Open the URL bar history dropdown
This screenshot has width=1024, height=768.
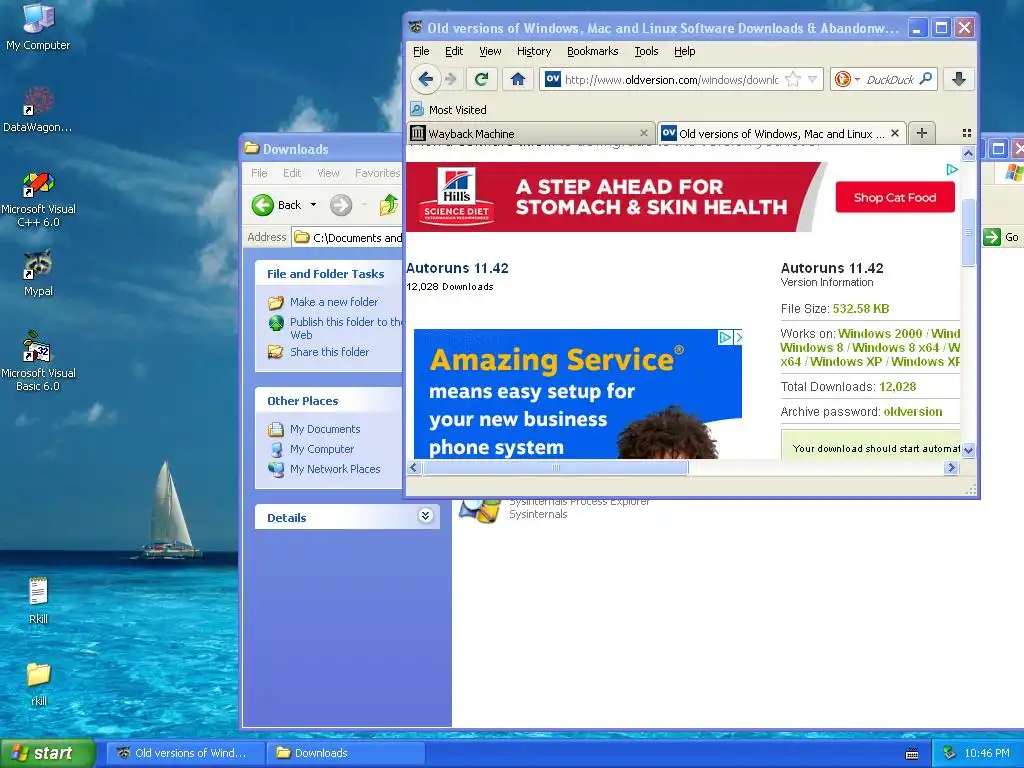click(812, 80)
